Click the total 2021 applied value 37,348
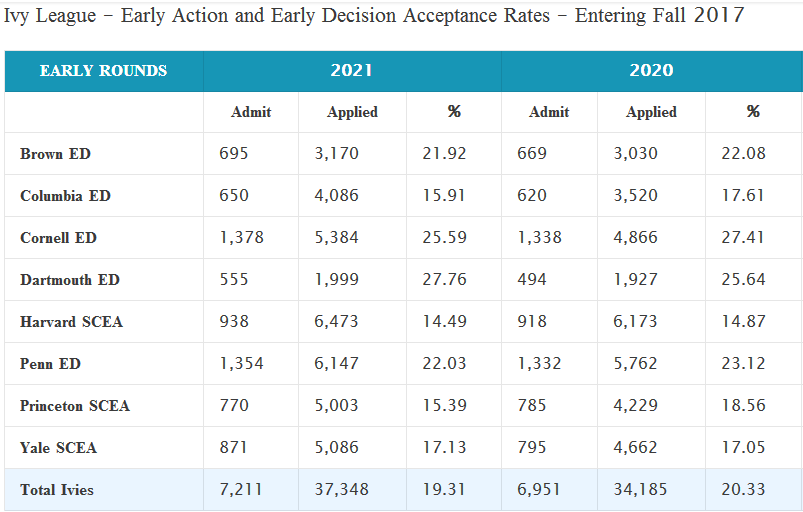Image resolution: width=803 pixels, height=512 pixels. 341,490
